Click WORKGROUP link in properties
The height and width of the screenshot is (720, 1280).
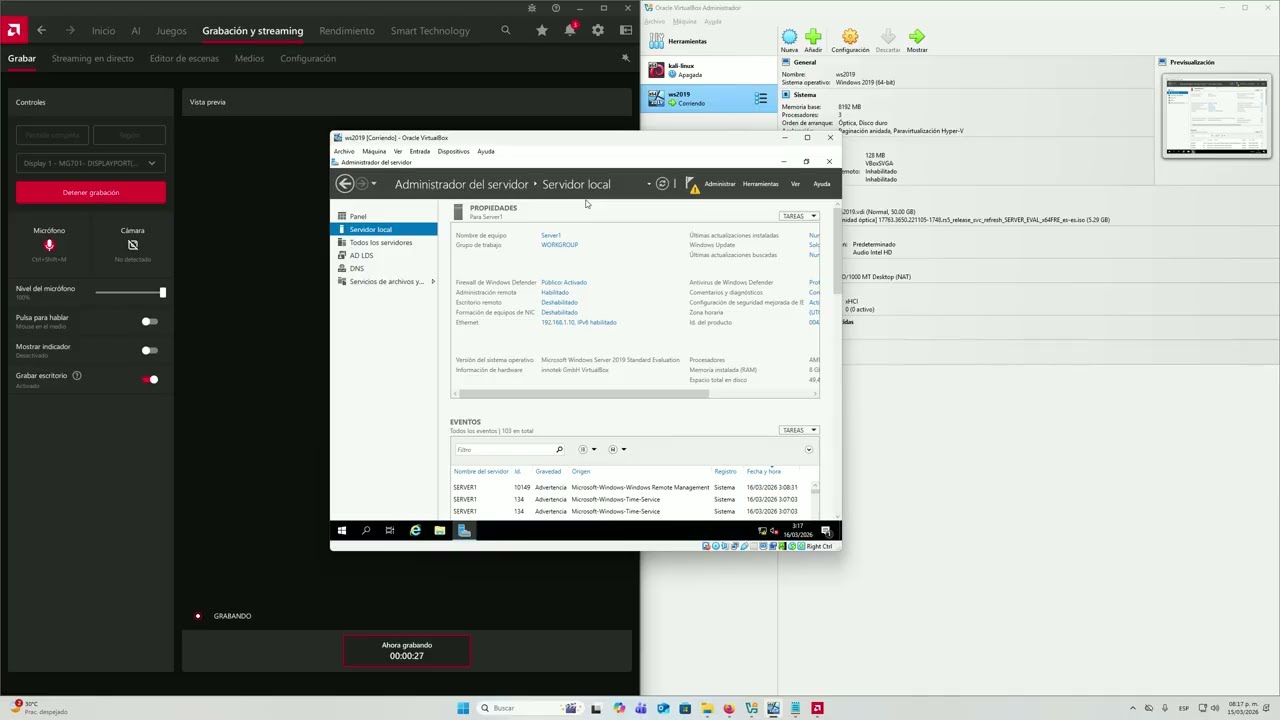(x=559, y=245)
